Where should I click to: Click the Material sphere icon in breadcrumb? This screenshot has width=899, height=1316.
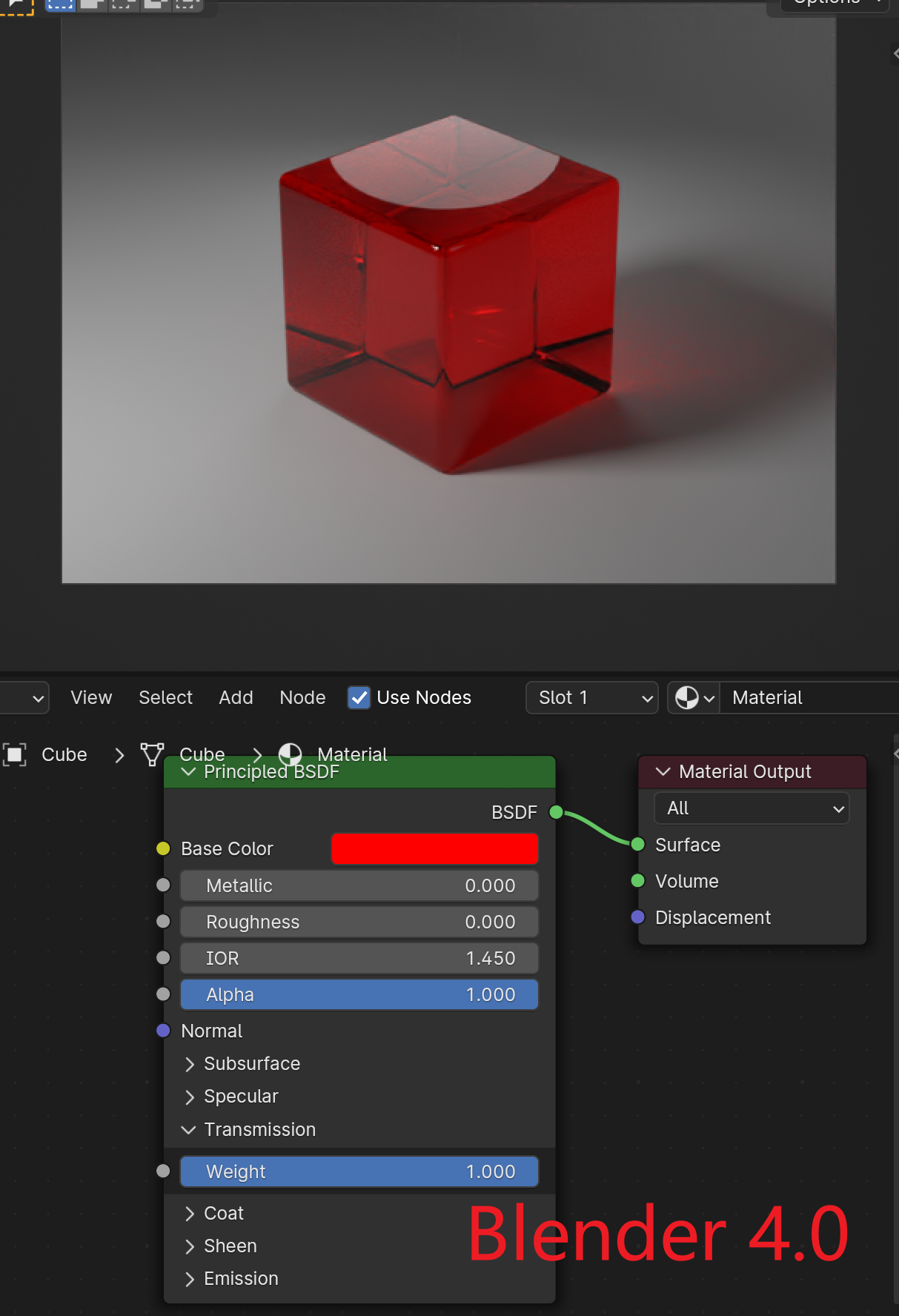pos(290,754)
